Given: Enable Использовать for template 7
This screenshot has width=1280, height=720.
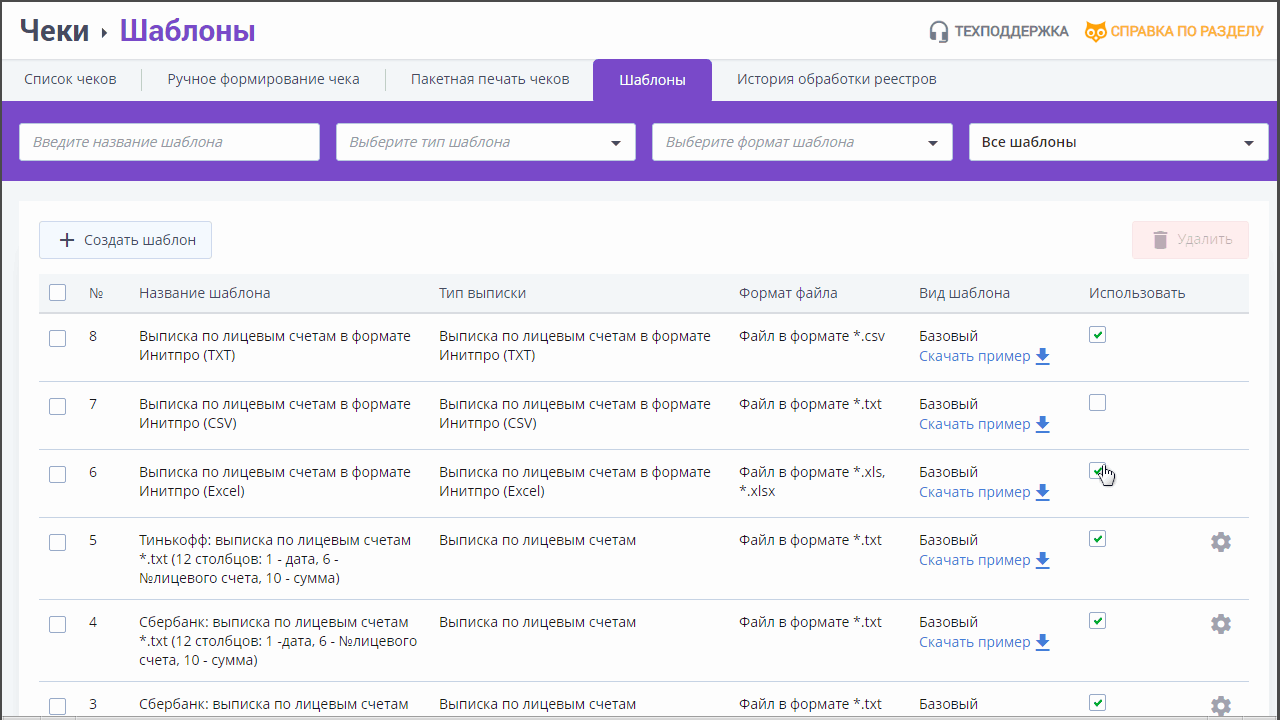Looking at the screenshot, I should click(1097, 403).
